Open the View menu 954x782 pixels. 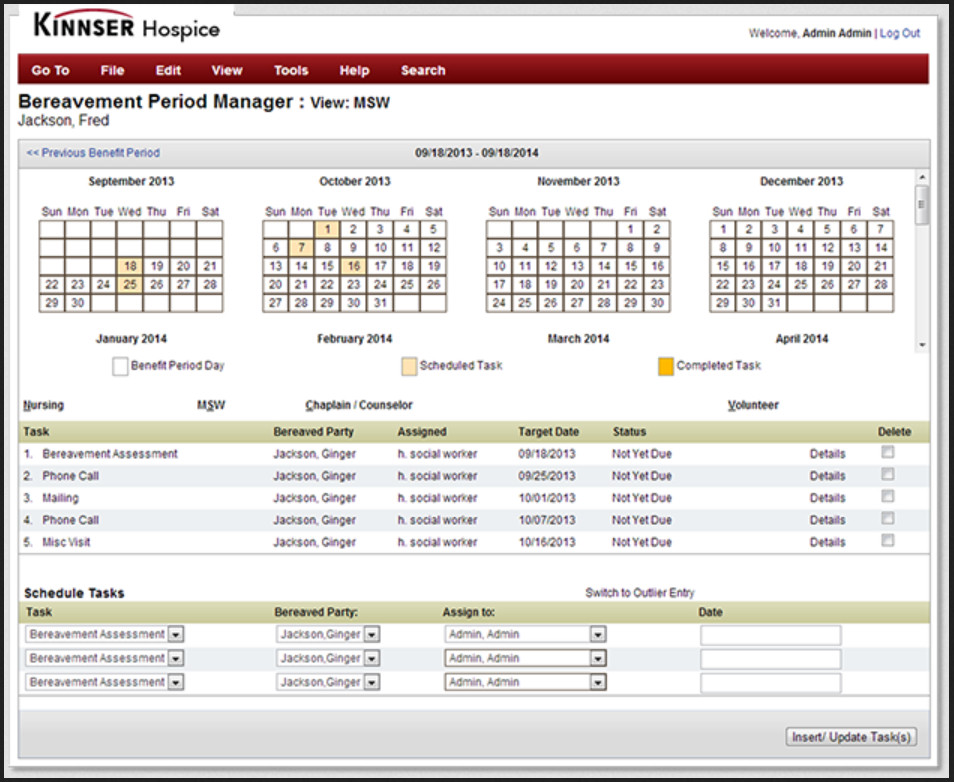(x=227, y=70)
